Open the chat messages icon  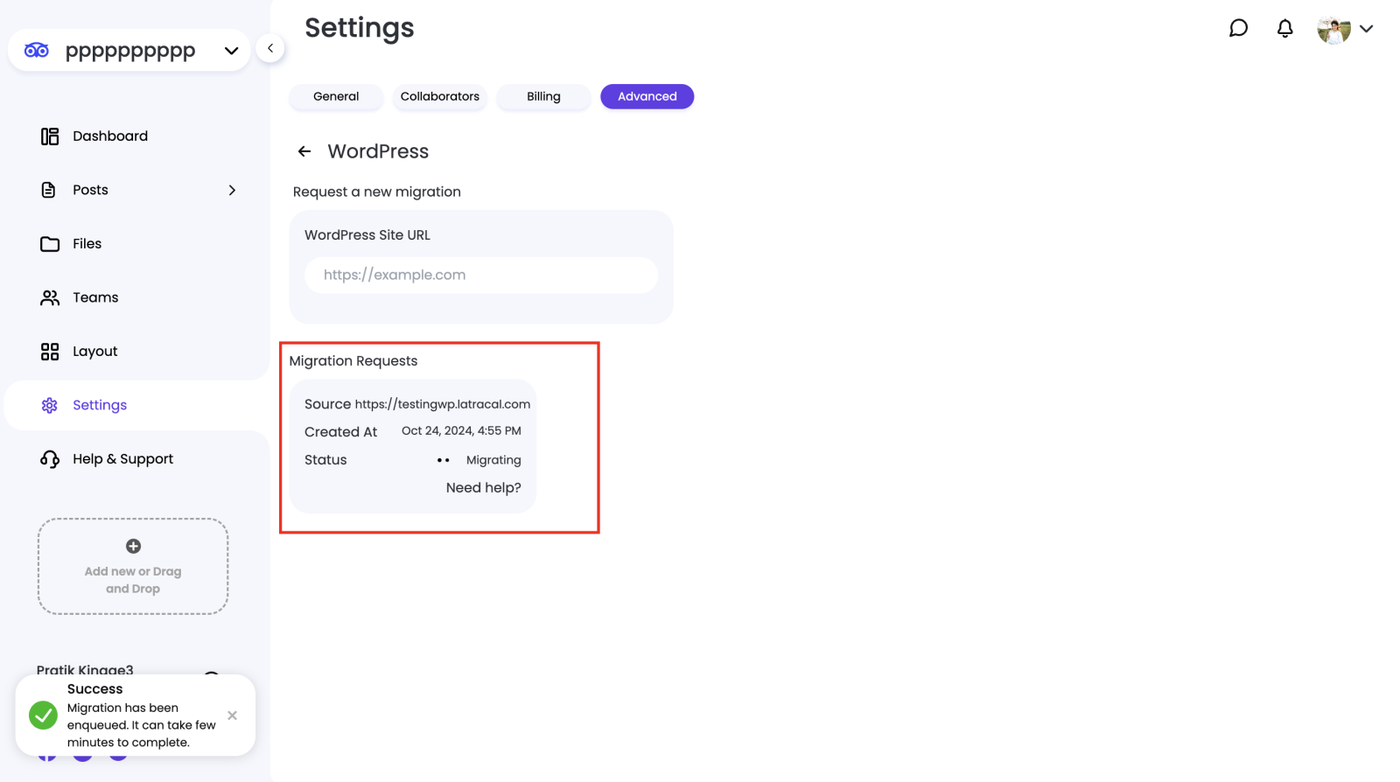click(1238, 28)
